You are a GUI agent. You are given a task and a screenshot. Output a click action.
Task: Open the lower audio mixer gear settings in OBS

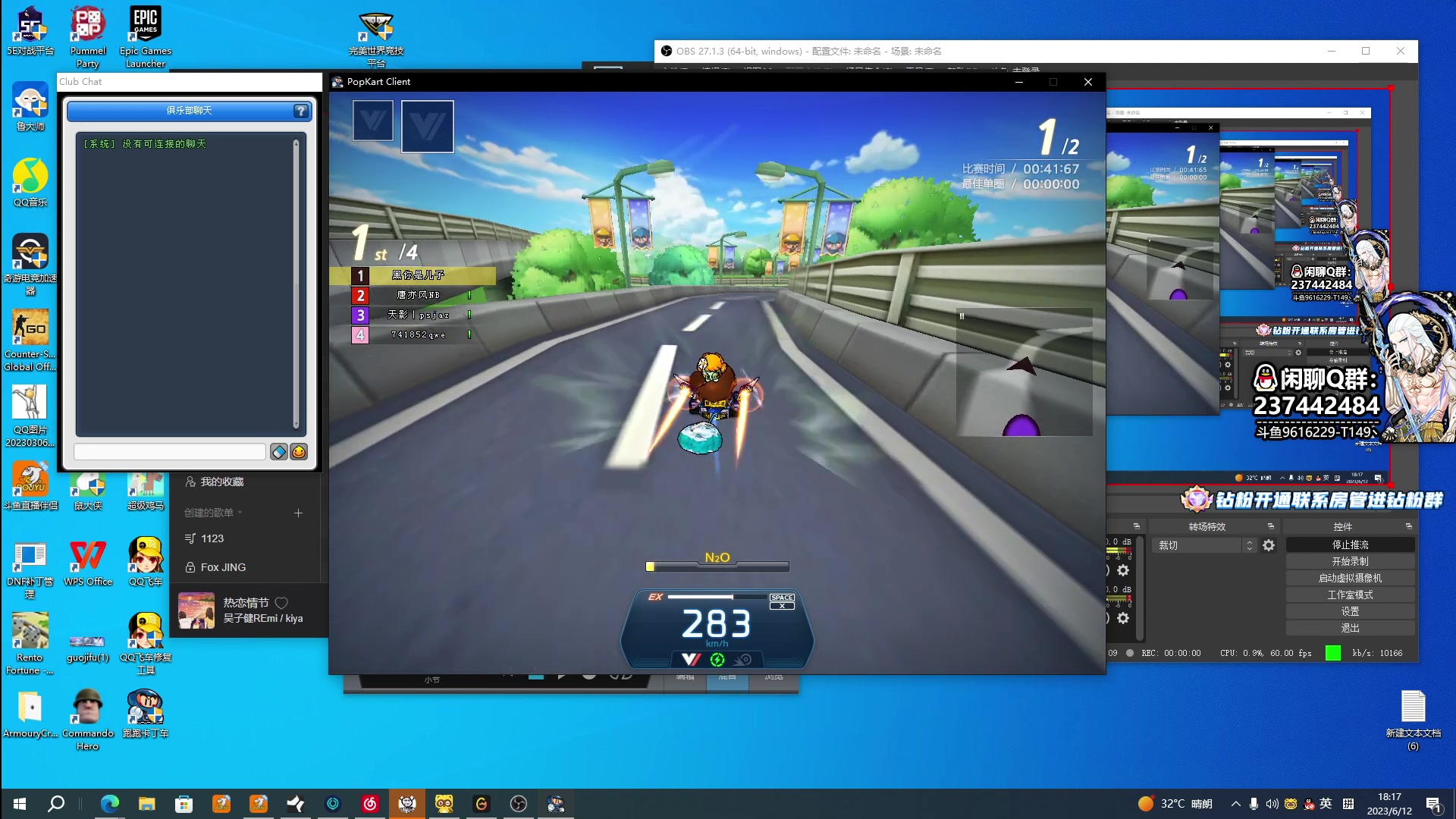tap(1123, 618)
